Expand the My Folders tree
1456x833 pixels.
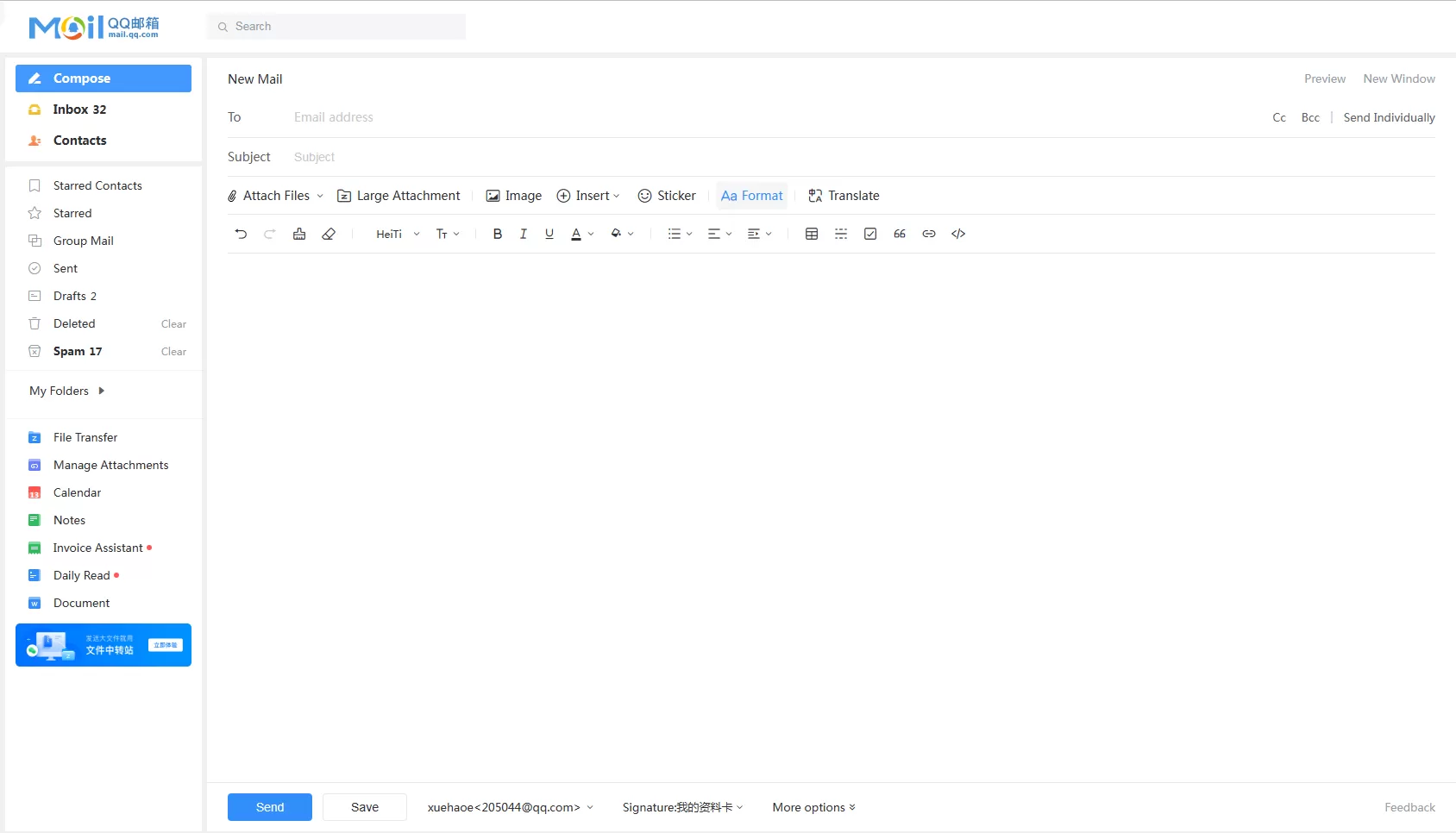101,391
